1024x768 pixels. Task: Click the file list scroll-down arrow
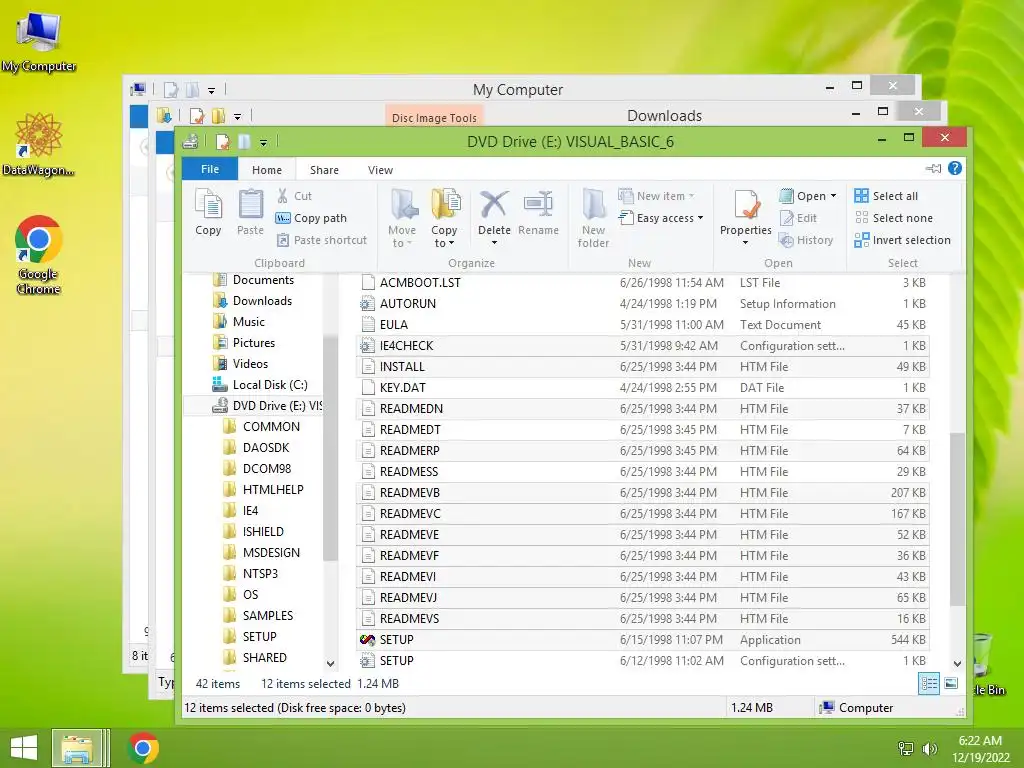pos(957,664)
